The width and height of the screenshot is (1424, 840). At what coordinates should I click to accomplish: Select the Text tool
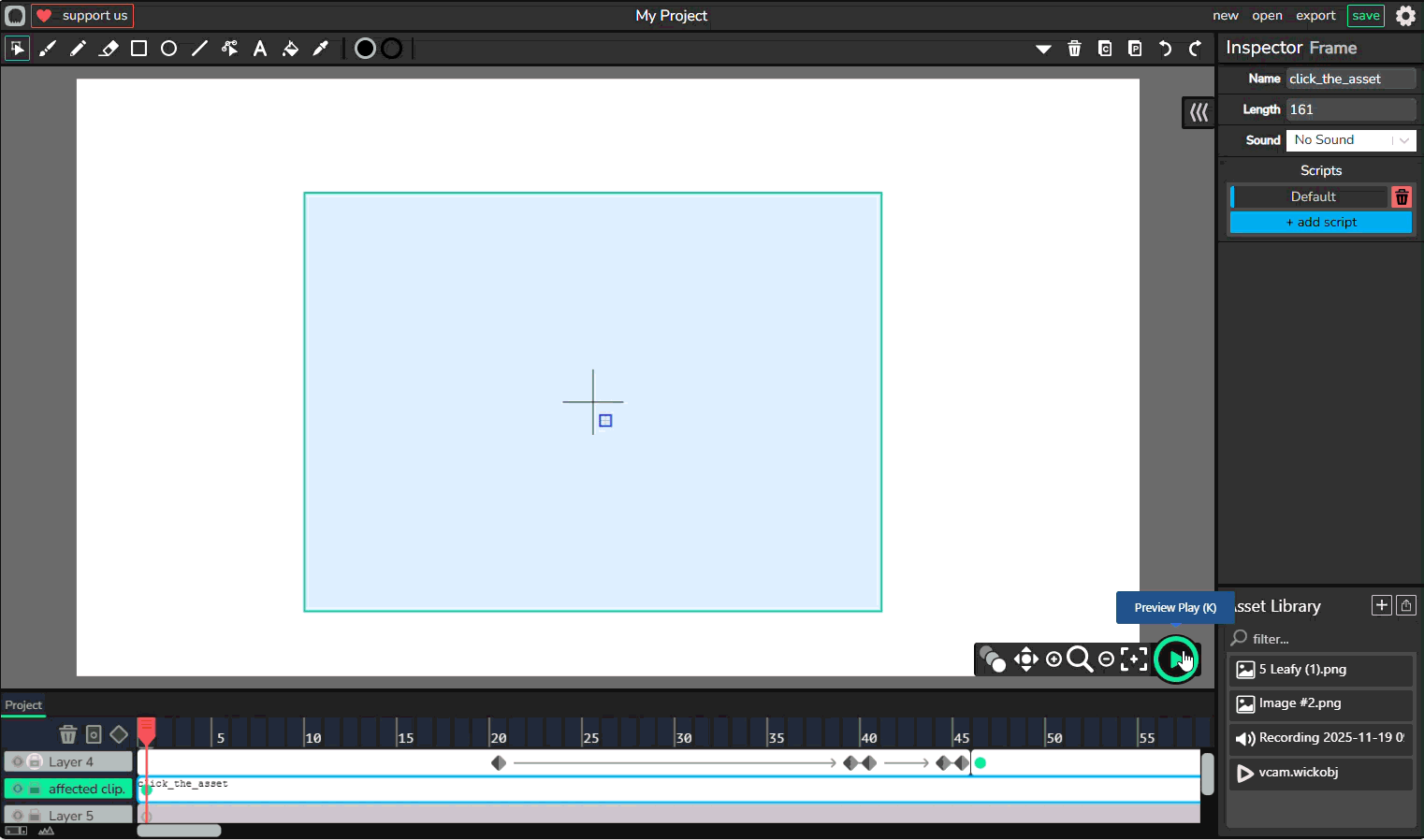260,49
